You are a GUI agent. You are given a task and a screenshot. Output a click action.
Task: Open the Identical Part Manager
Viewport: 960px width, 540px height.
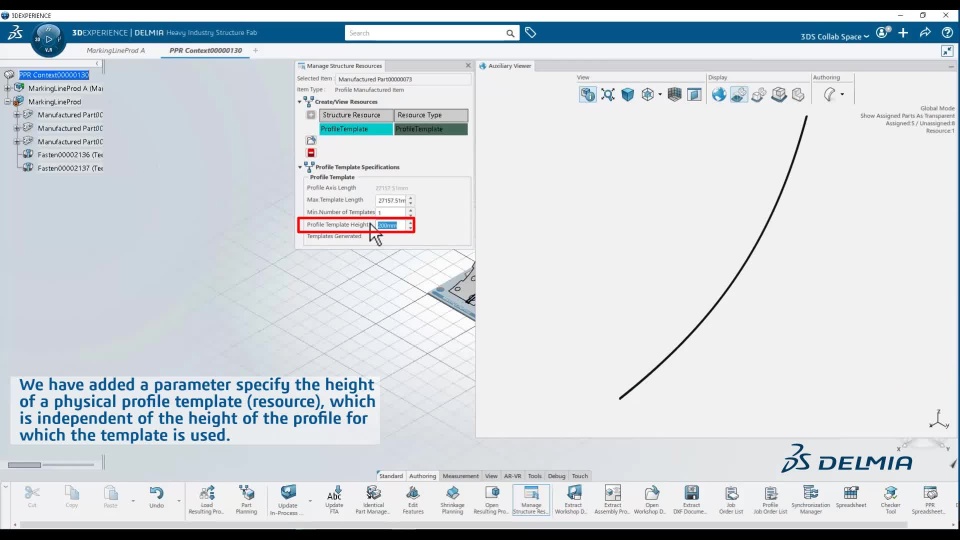point(373,500)
